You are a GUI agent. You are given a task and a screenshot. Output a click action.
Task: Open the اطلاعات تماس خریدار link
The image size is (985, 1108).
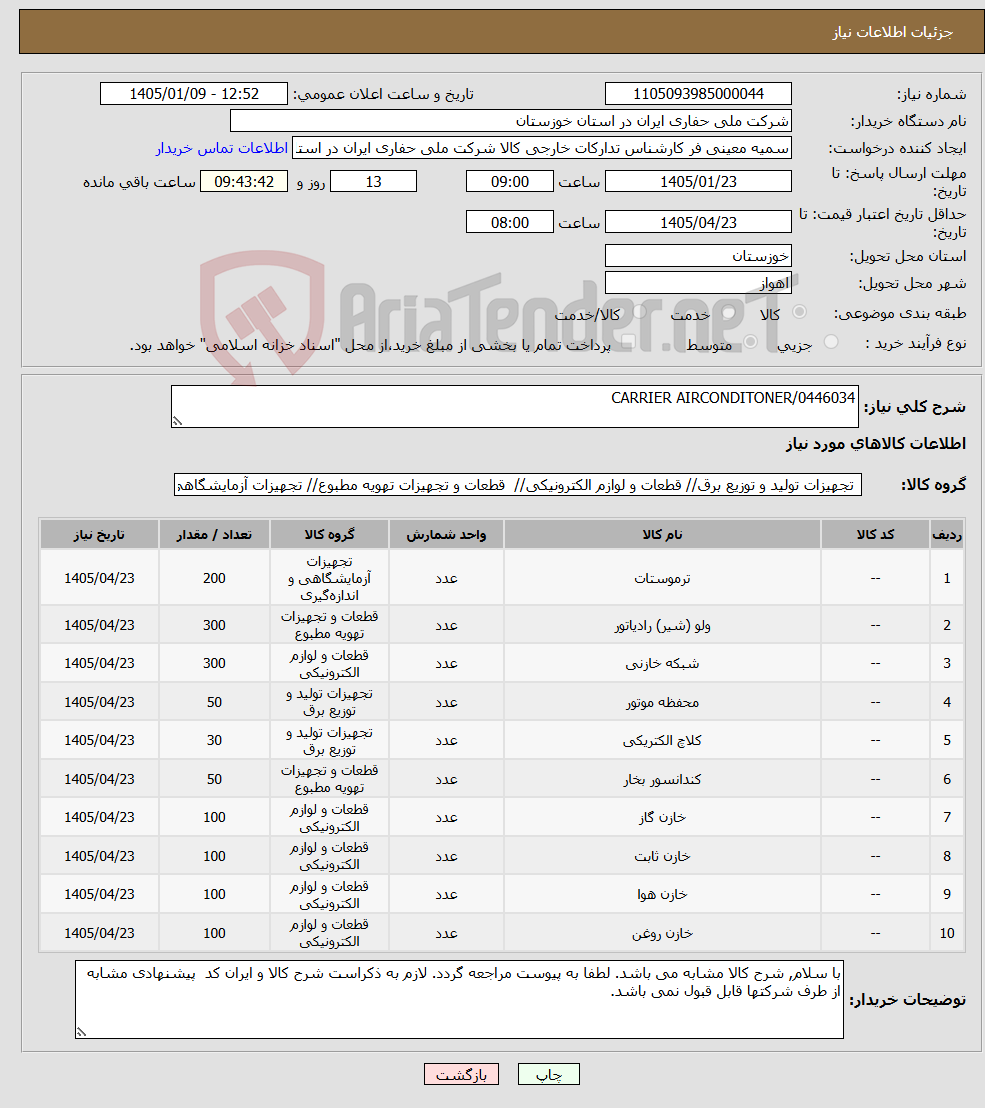[x=221, y=148]
